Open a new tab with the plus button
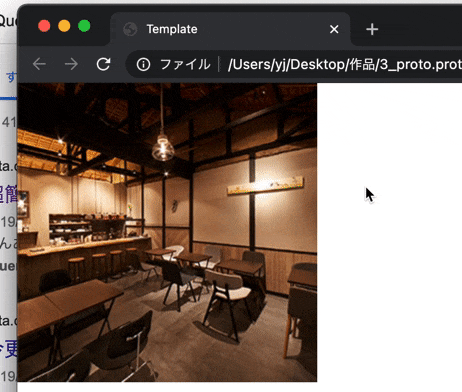Viewport: 462px width, 392px height. 372,29
